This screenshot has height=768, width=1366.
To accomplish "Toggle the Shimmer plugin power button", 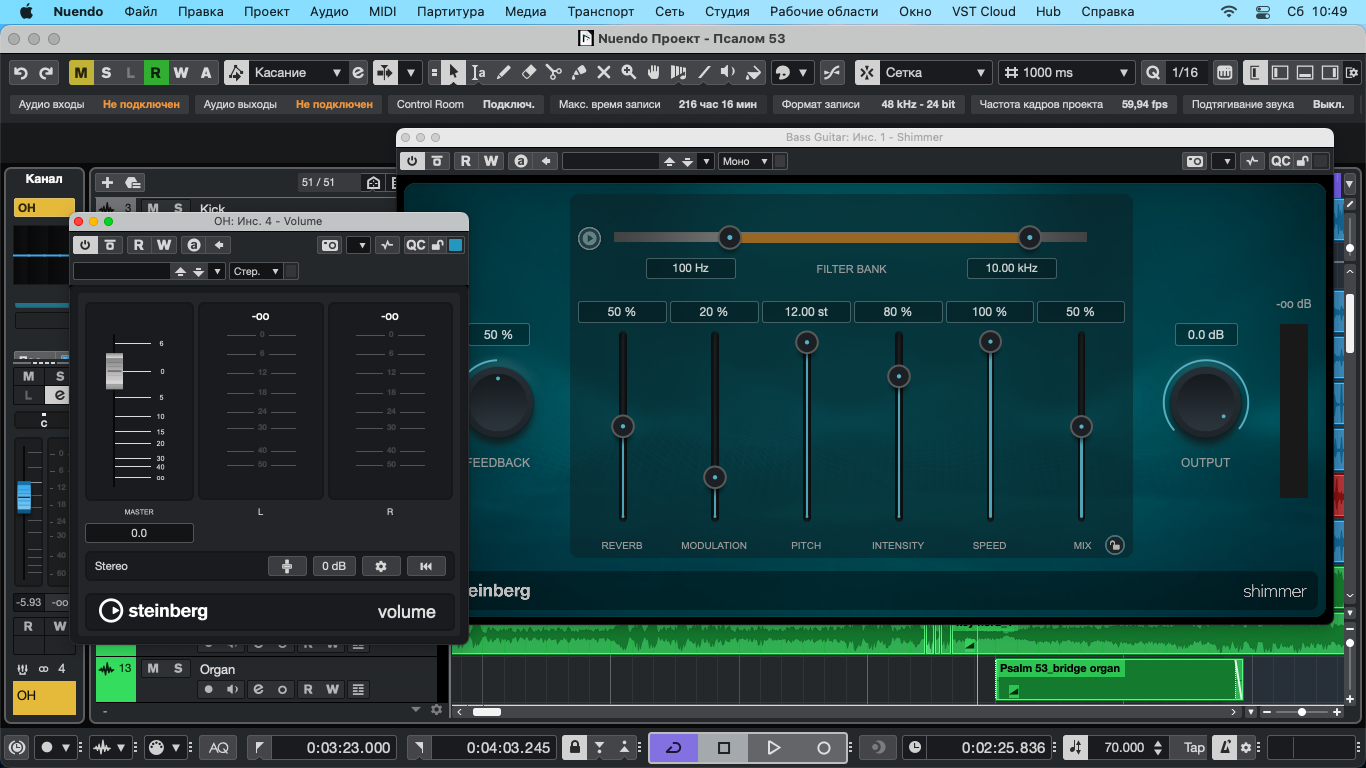I will pos(412,161).
